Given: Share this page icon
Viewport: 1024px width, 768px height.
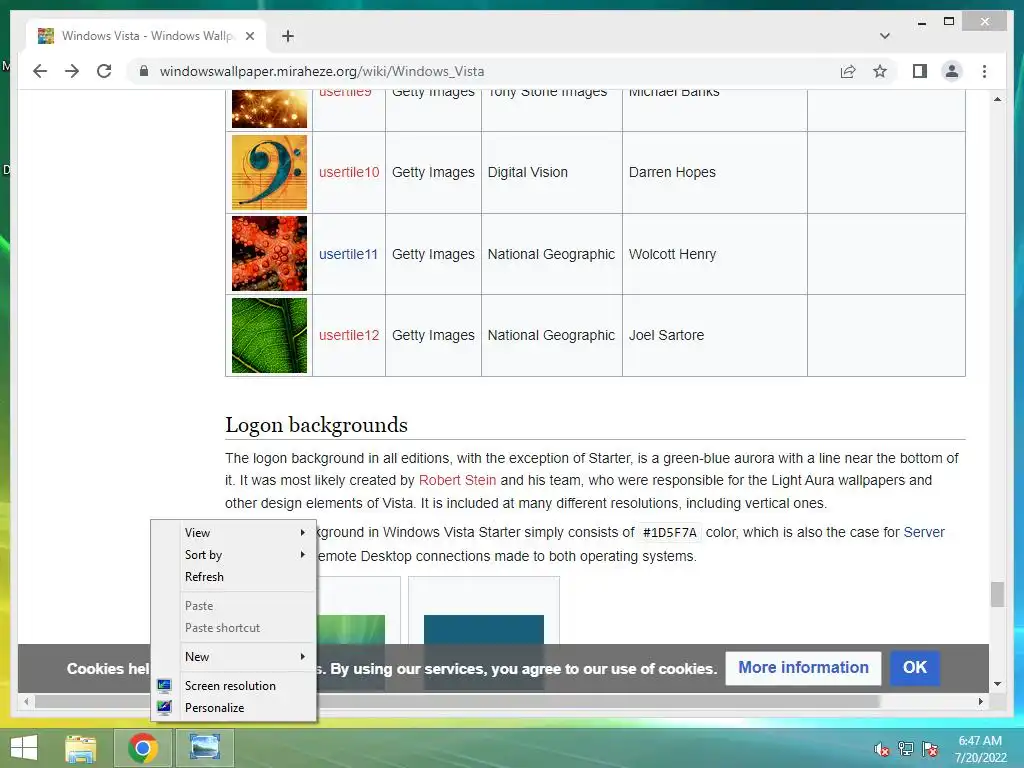Looking at the screenshot, I should click(848, 71).
